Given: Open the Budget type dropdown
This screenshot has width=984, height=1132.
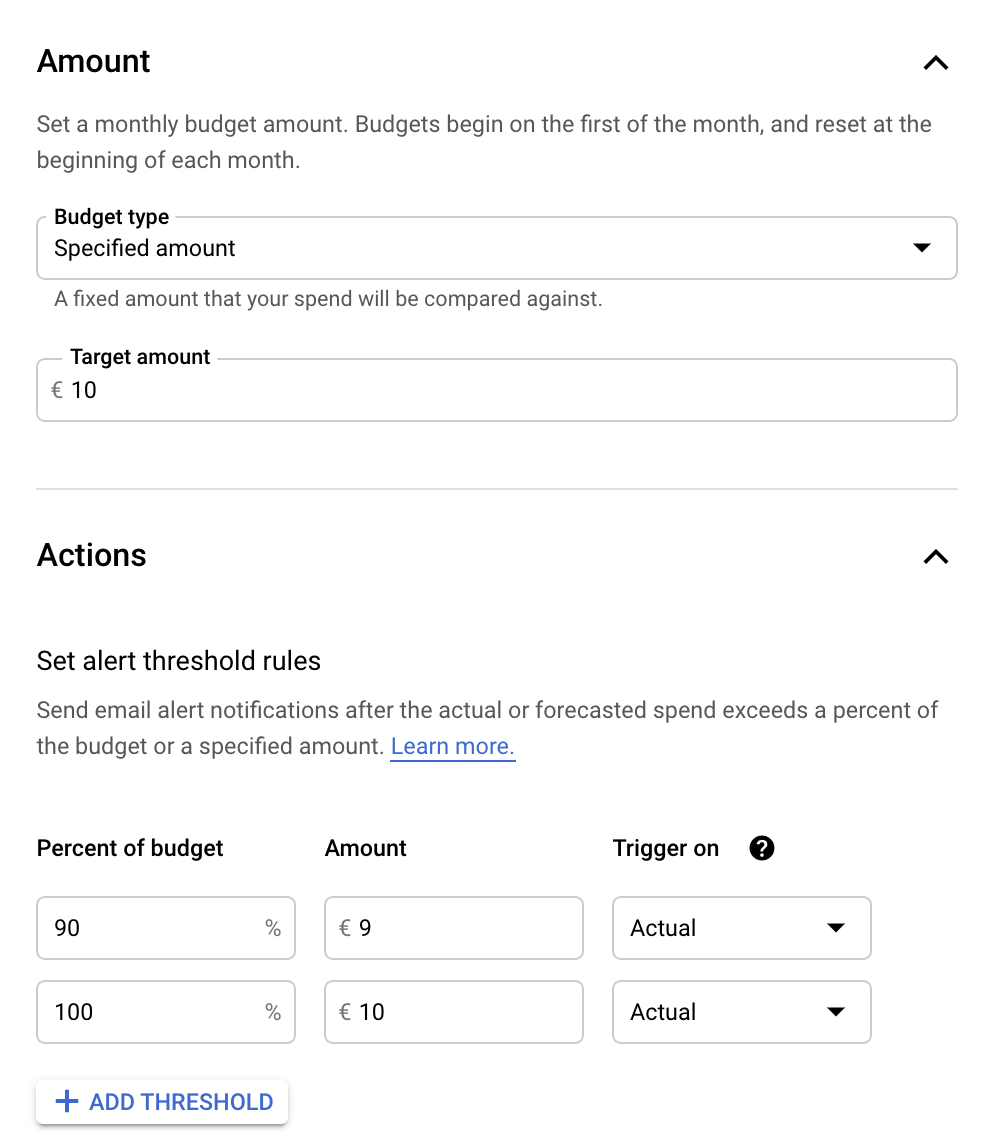Looking at the screenshot, I should click(x=496, y=248).
